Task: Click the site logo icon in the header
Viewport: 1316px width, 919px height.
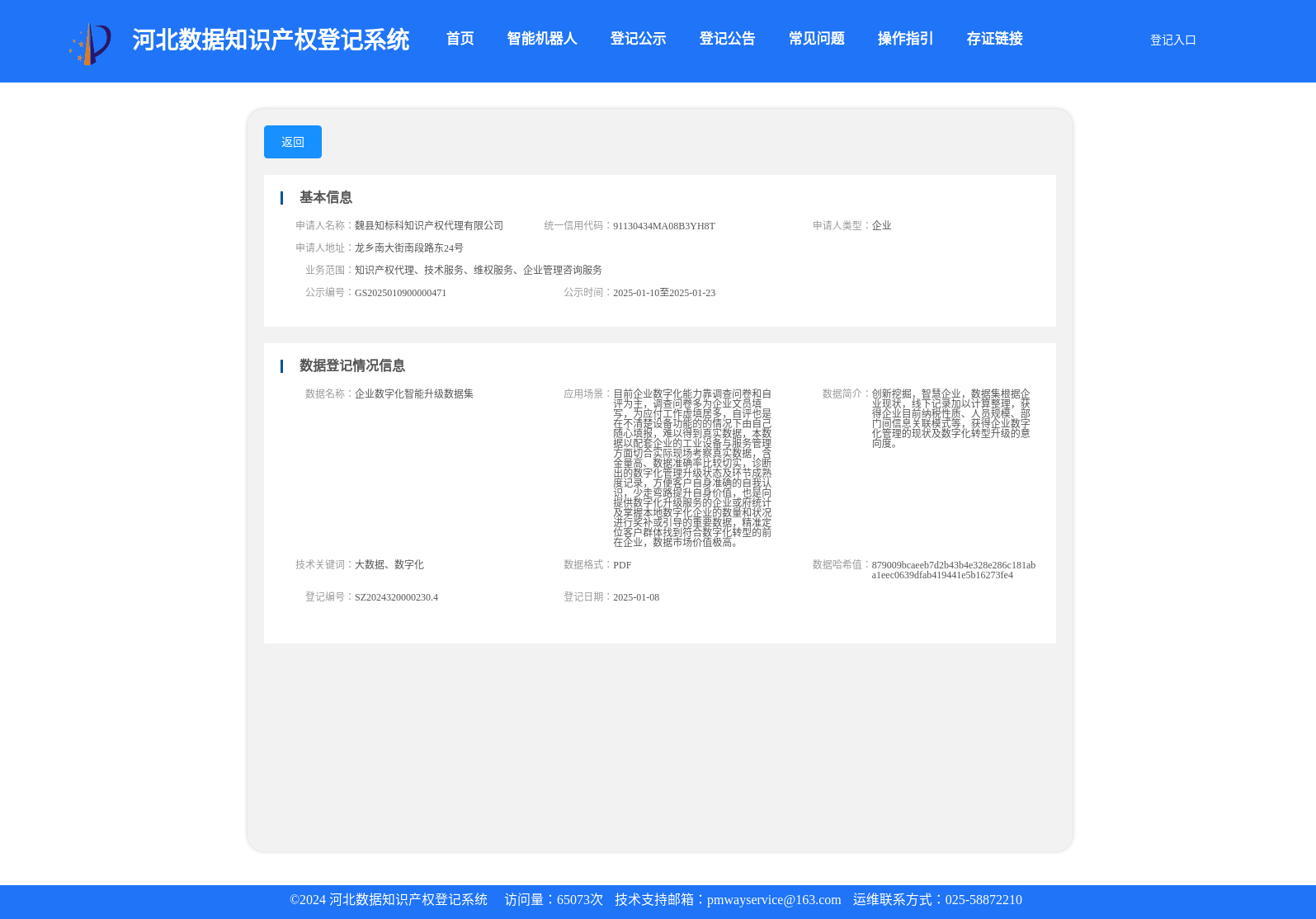Action: tap(90, 44)
